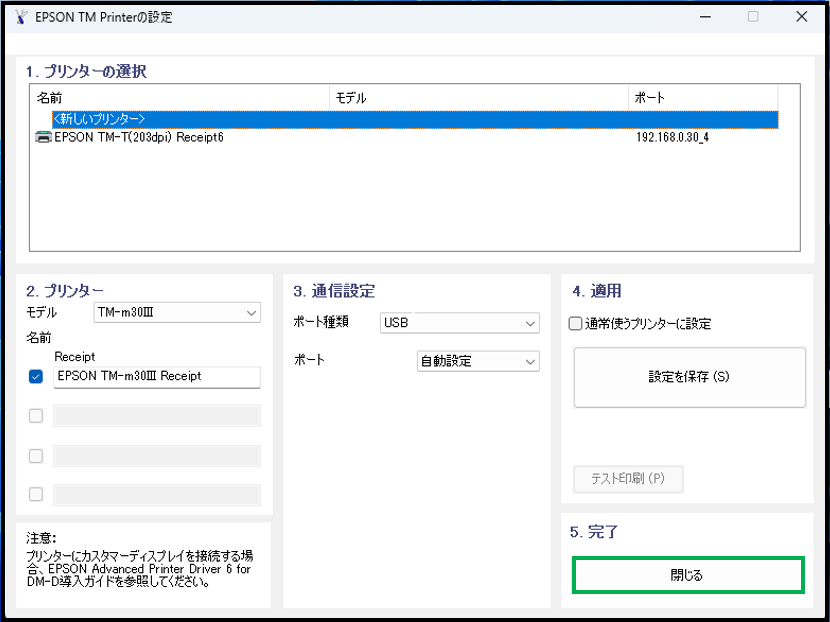Tick the fourth empty printer name checkbox
The height and width of the screenshot is (622, 830).
(36, 494)
